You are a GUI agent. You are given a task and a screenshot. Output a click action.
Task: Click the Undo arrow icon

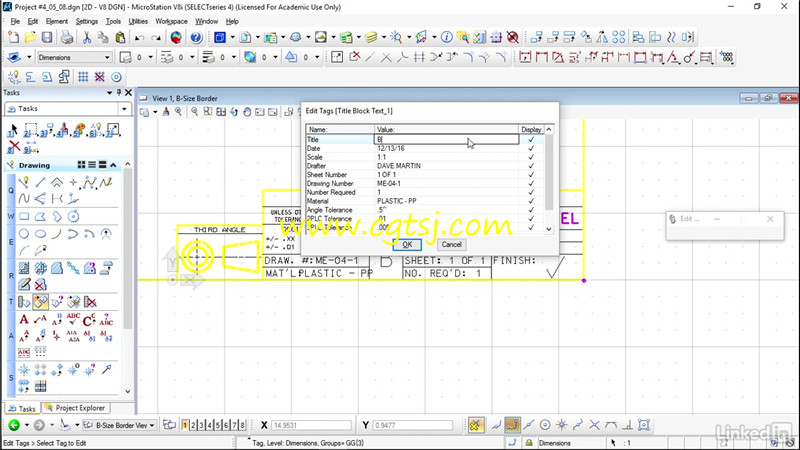pyautogui.click(x=139, y=37)
